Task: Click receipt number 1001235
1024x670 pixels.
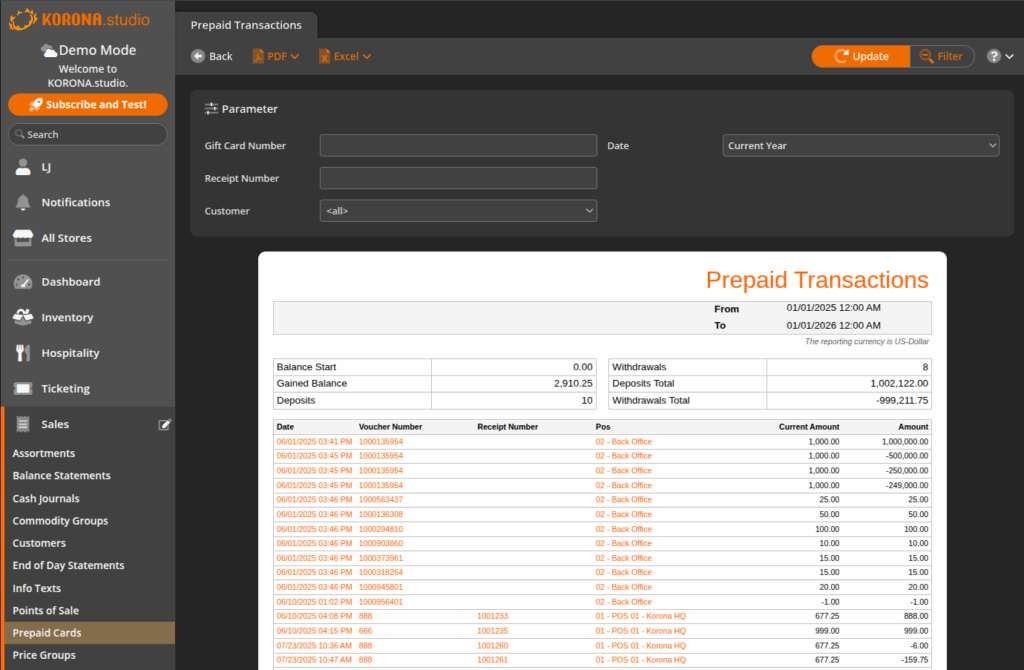Action: point(492,631)
